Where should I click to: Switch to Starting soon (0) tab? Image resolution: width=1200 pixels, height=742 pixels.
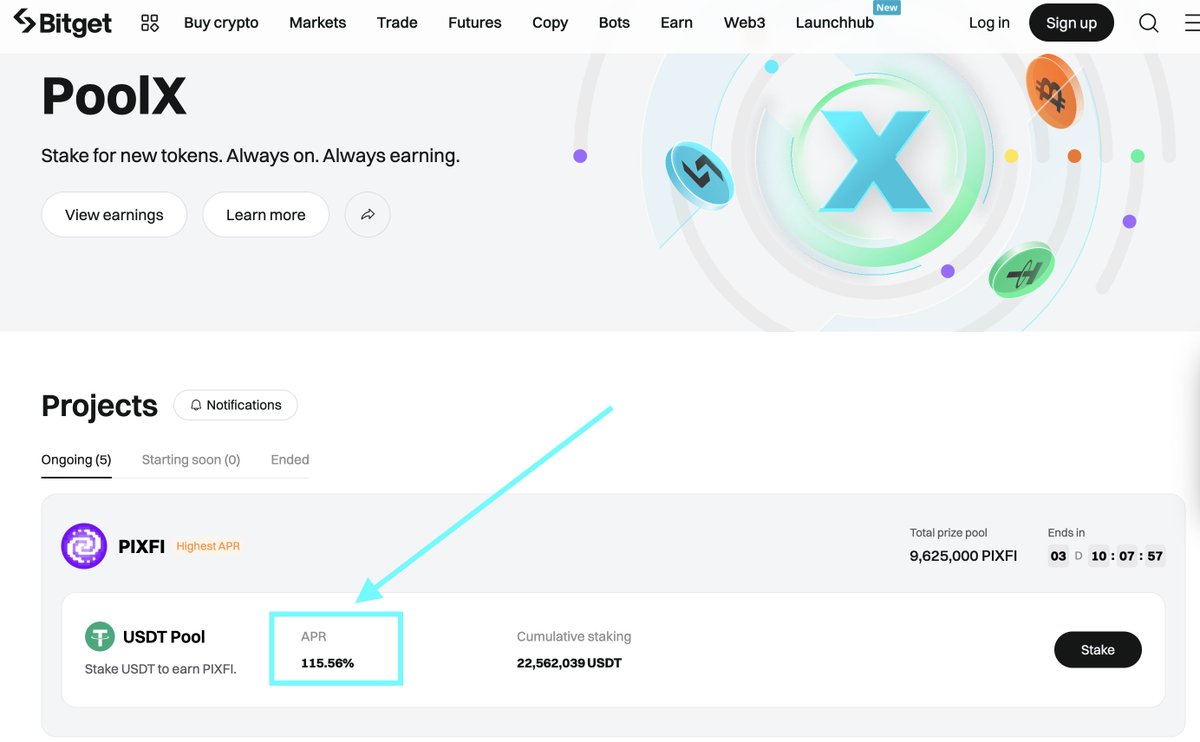pos(191,460)
